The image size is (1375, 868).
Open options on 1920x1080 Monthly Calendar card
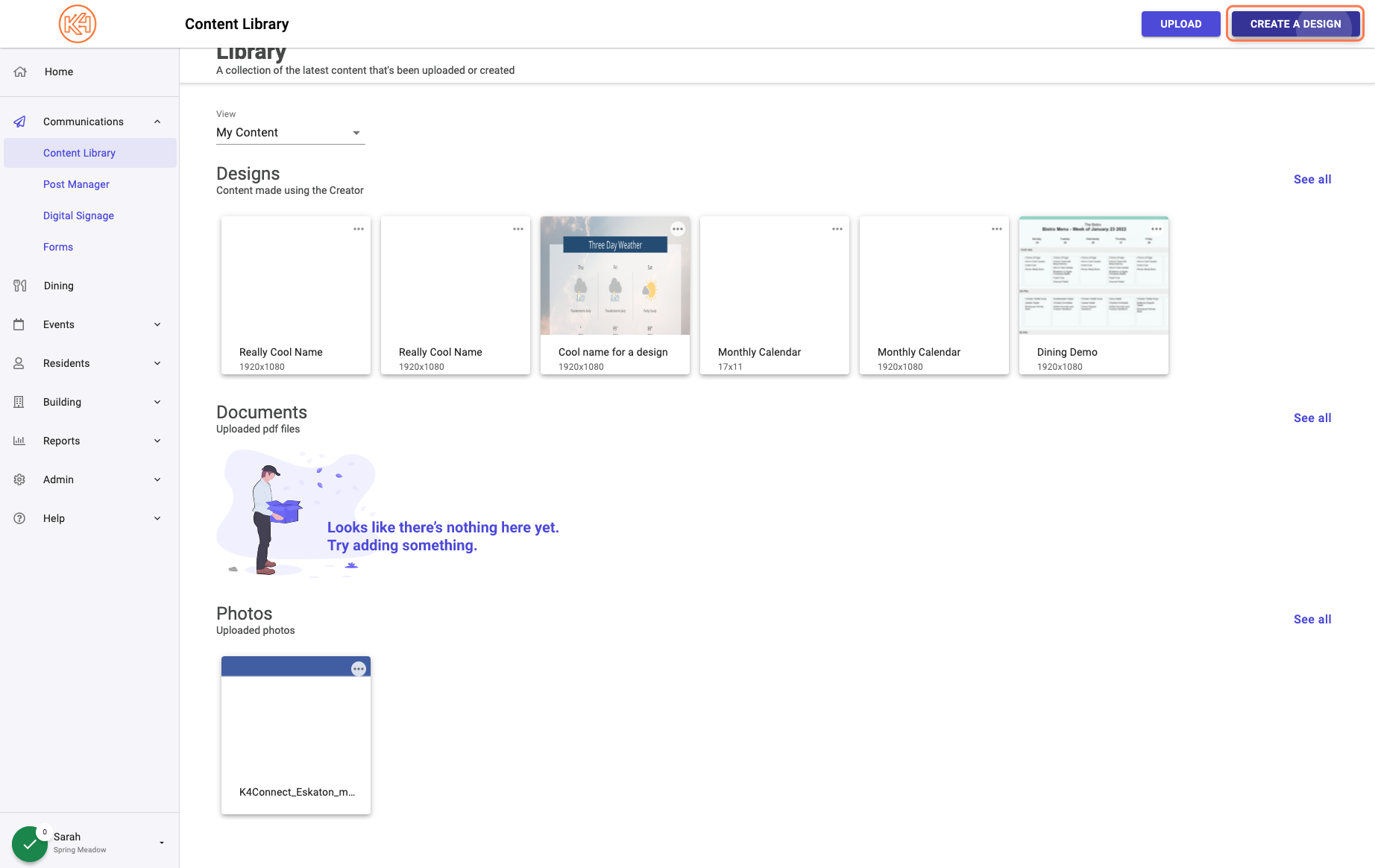(997, 229)
